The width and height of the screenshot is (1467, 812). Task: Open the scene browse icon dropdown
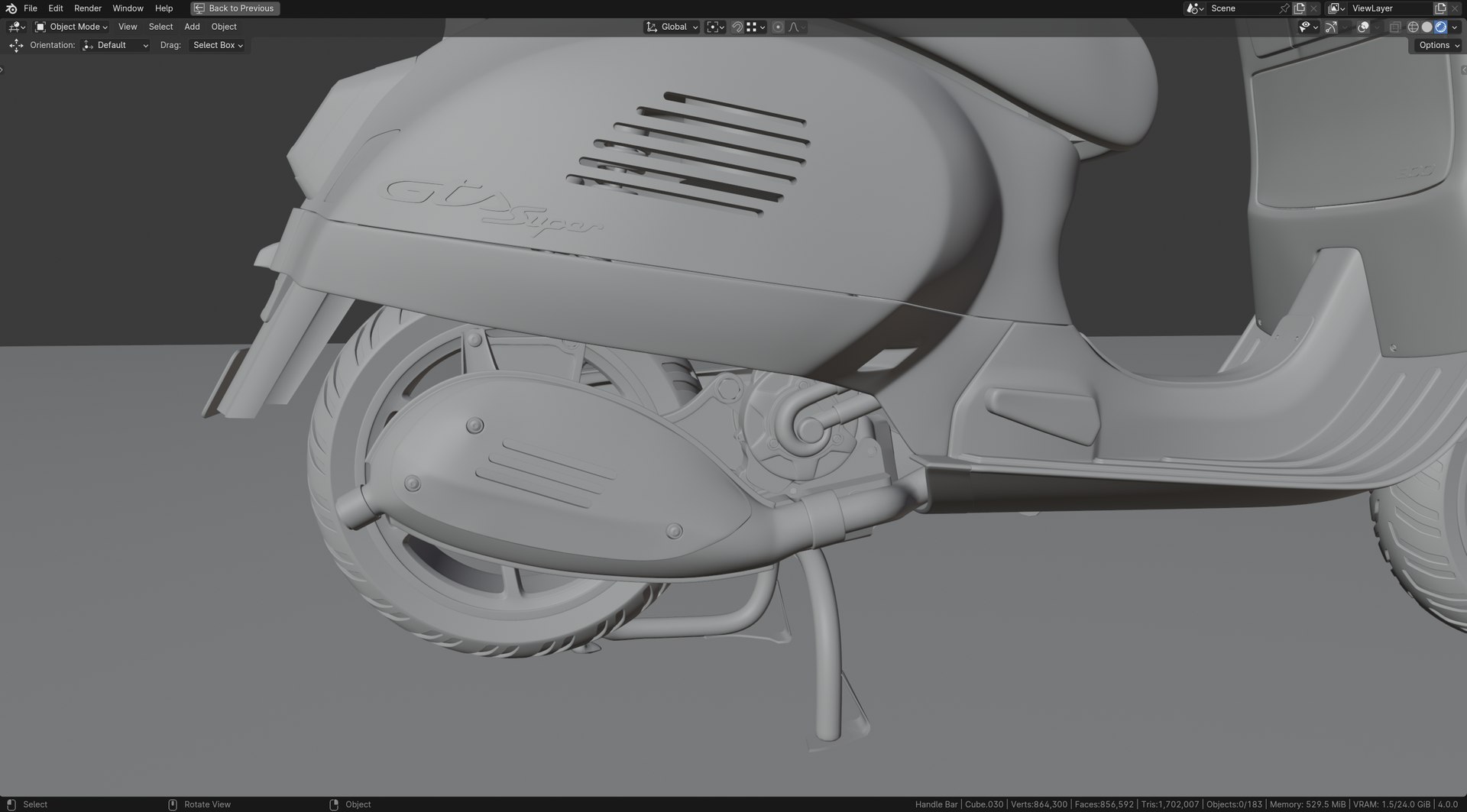point(1195,8)
